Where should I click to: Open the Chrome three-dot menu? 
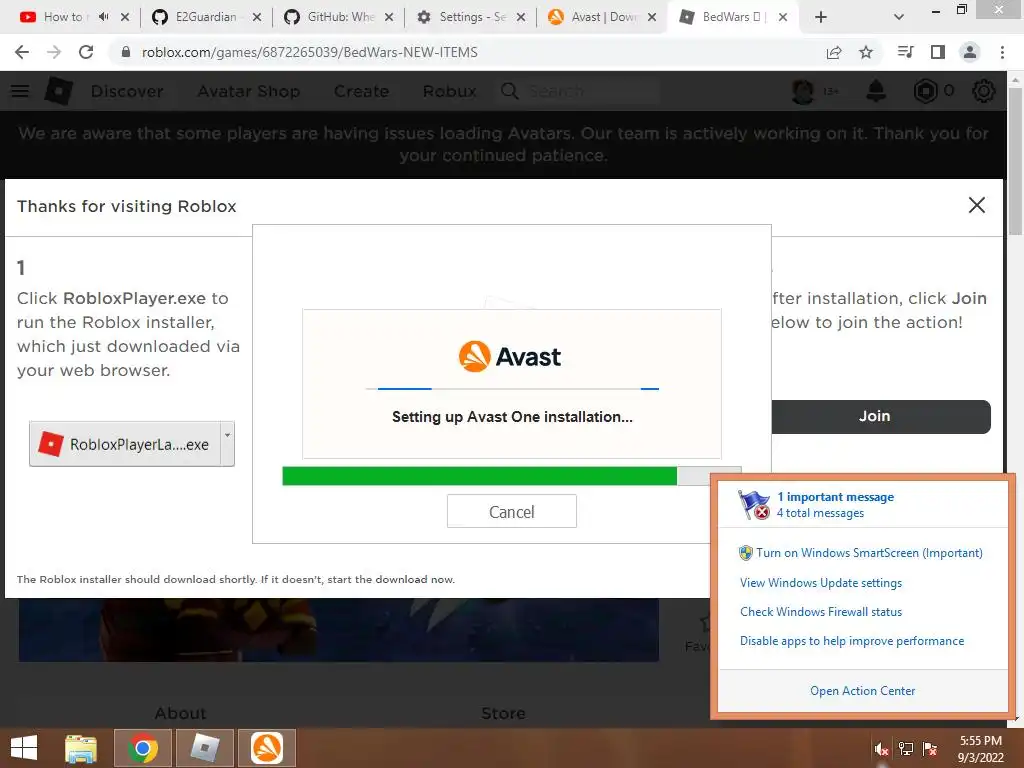[x=1002, y=52]
